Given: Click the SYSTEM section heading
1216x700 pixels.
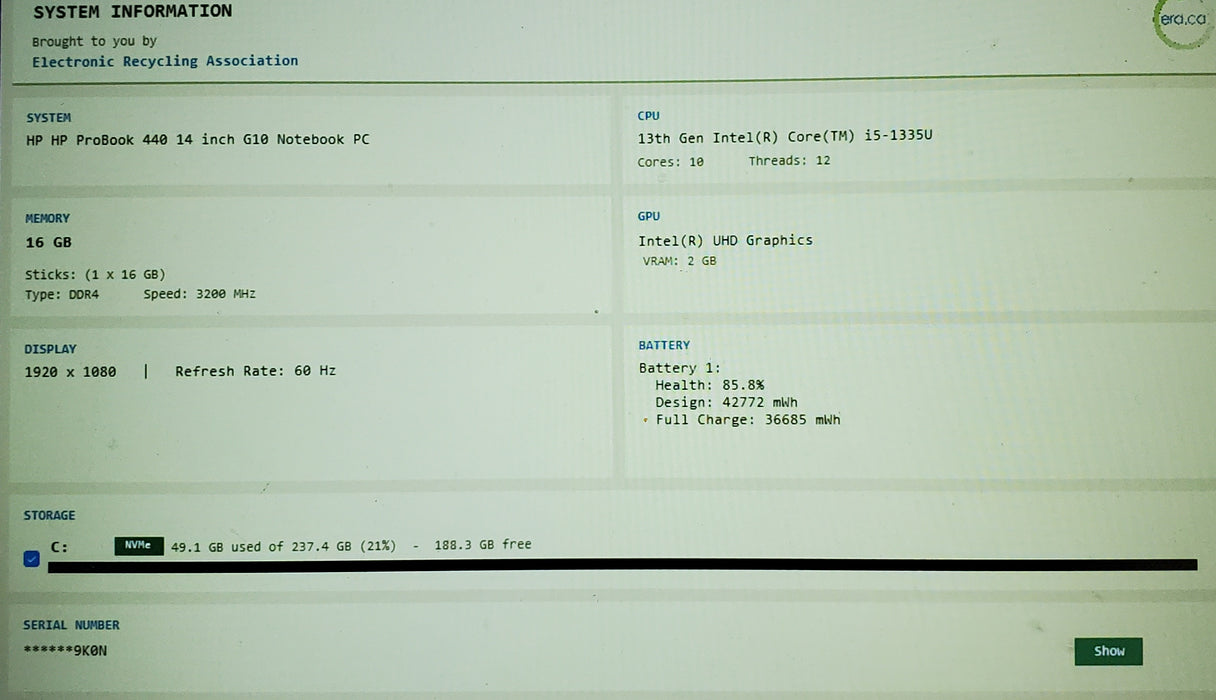Looking at the screenshot, I should tap(49, 118).
